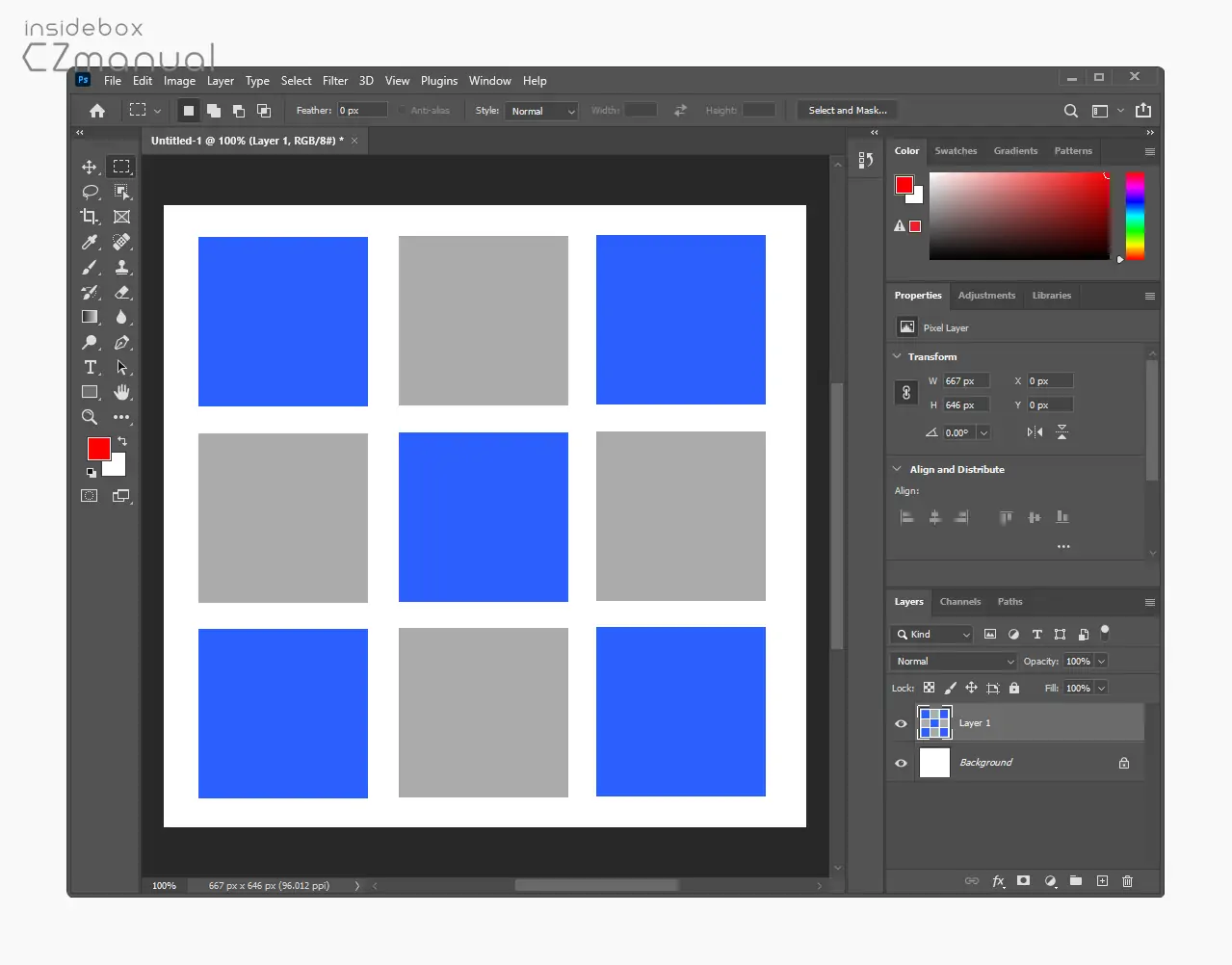The height and width of the screenshot is (965, 1232).
Task: Activate the Zoom tool in toolbar
Action: [90, 417]
